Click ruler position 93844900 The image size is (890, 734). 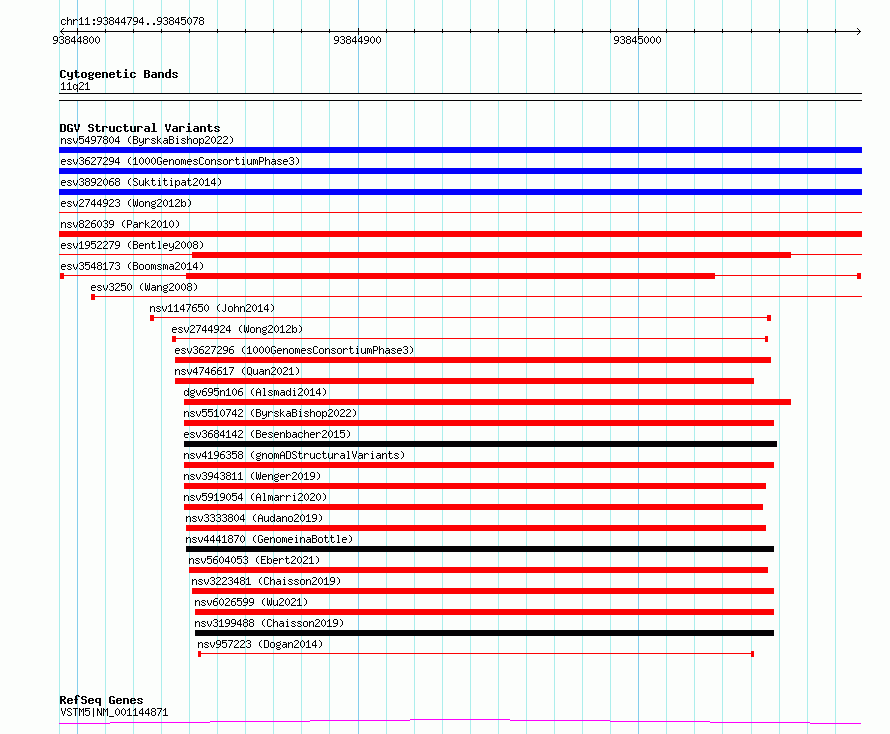point(358,40)
